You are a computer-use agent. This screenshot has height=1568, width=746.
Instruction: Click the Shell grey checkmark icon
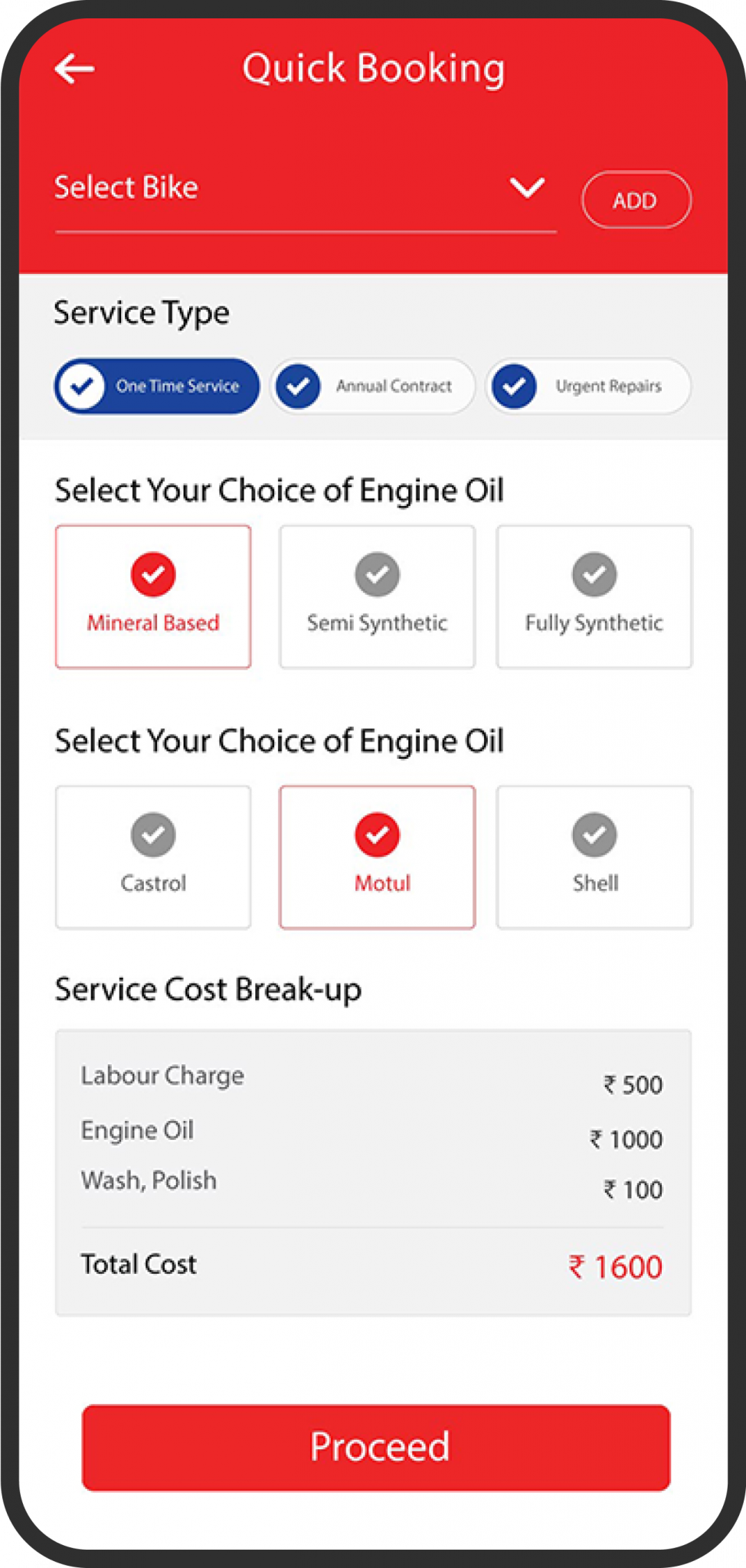[x=594, y=835]
